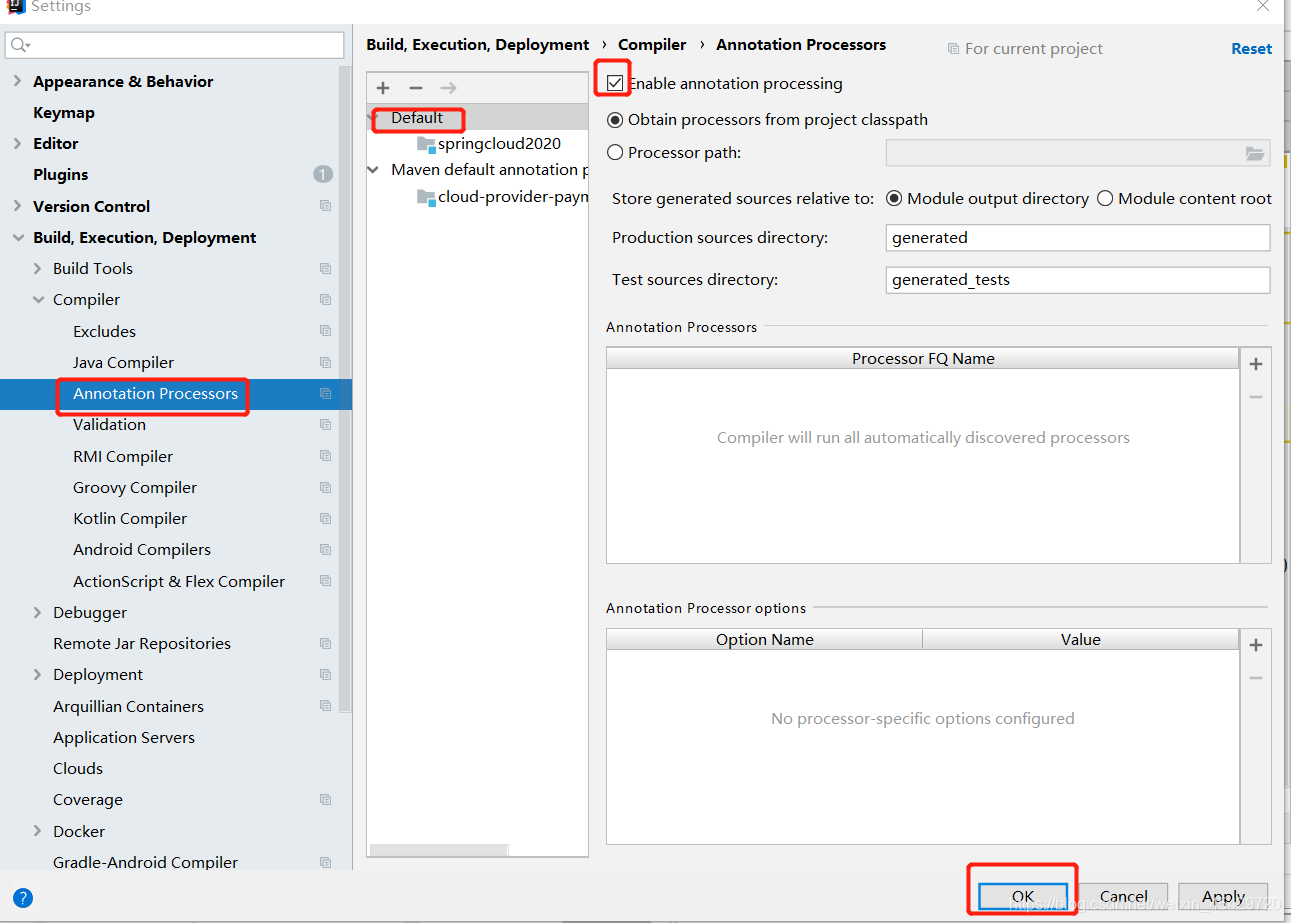
Task: Expand Version Control section
Action: [x=17, y=206]
